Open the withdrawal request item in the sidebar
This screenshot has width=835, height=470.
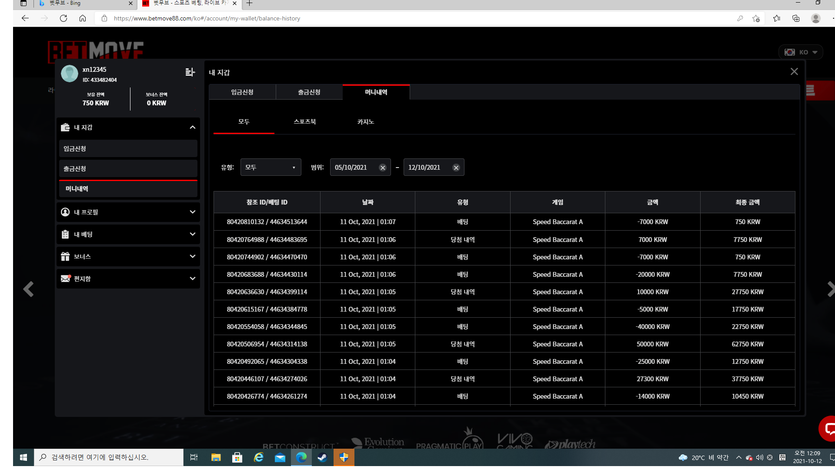(x=128, y=169)
